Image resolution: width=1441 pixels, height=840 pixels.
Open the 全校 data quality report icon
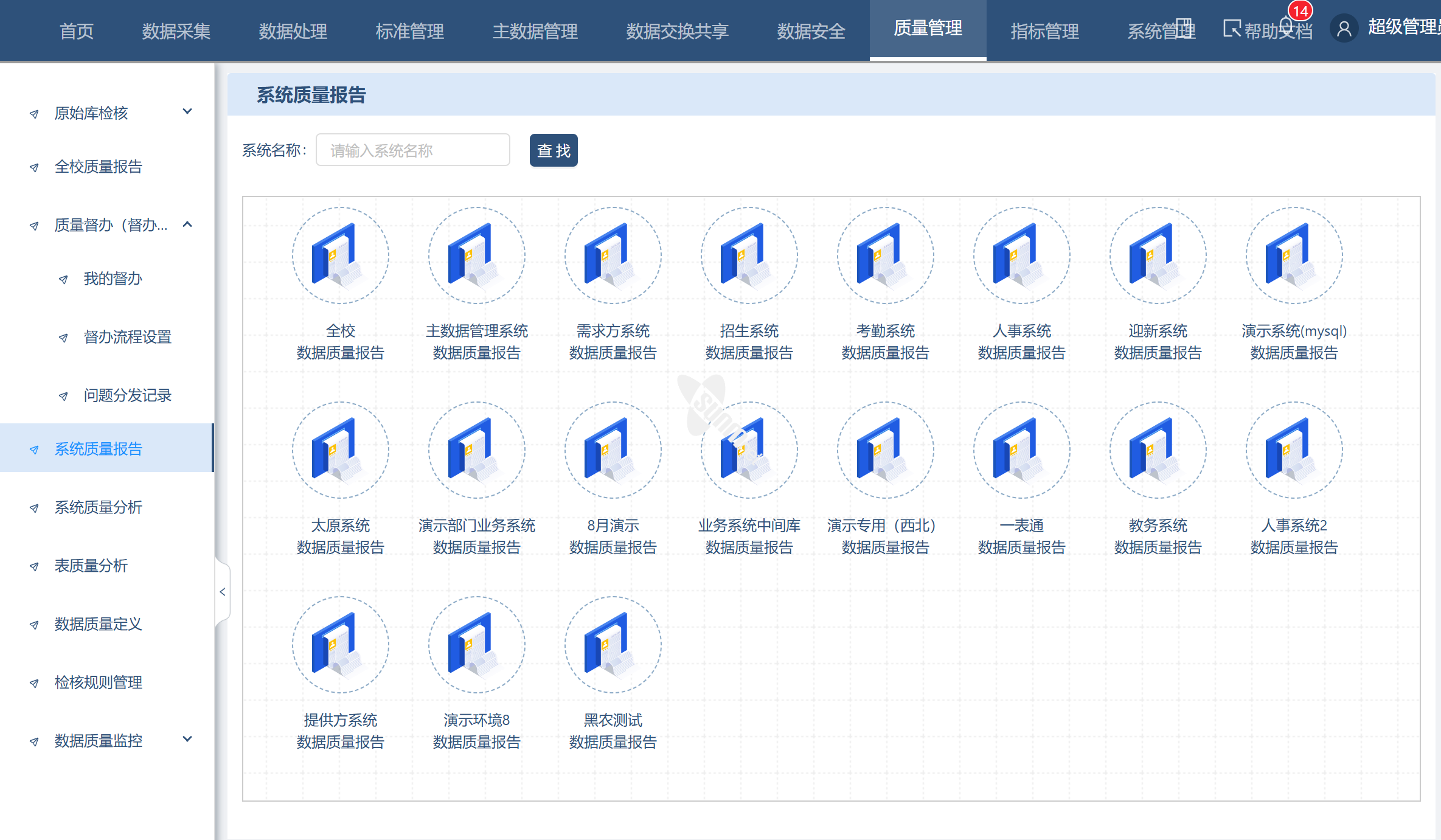[x=340, y=255]
